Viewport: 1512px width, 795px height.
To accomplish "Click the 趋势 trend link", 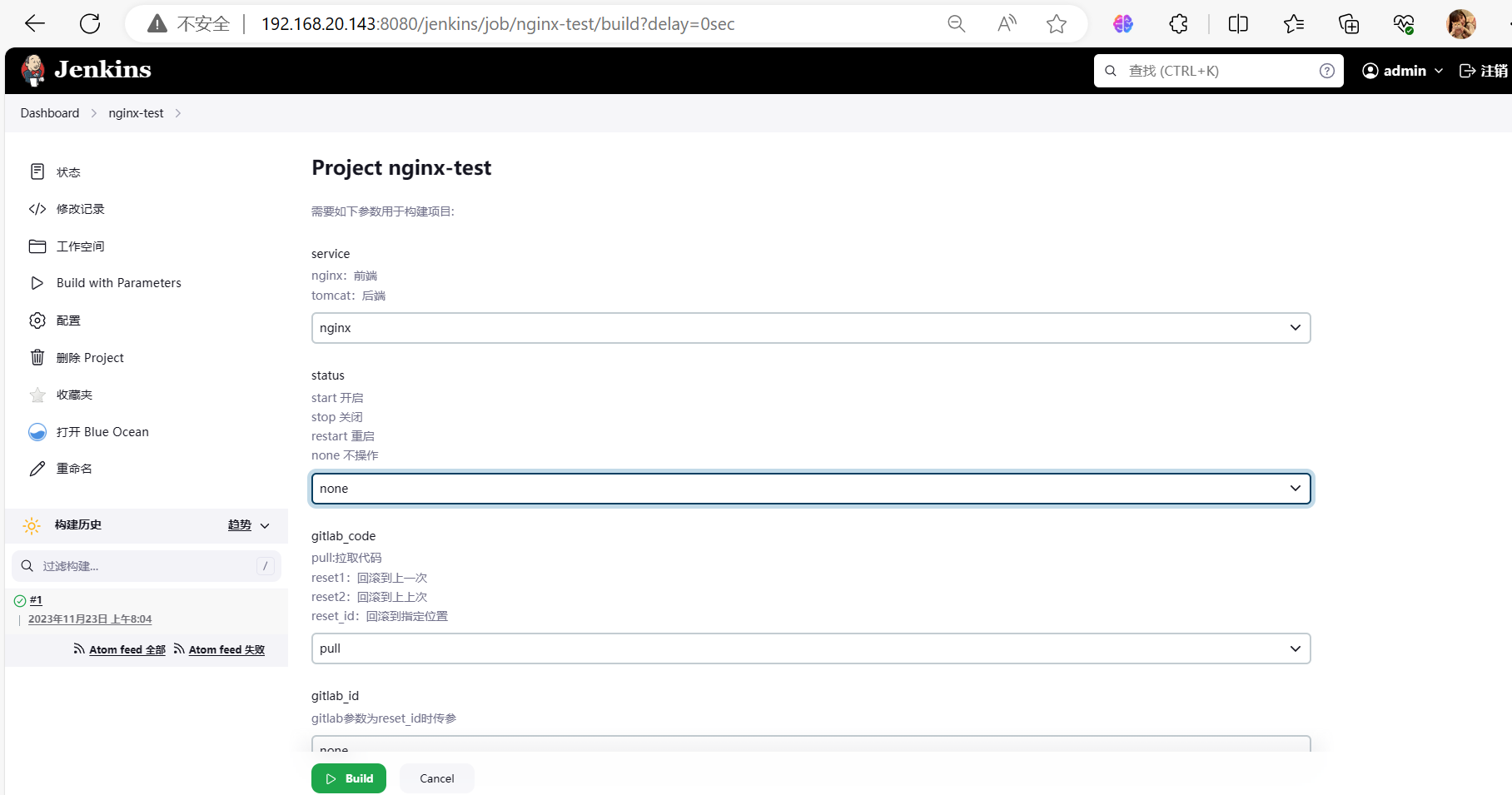I will pos(240,524).
